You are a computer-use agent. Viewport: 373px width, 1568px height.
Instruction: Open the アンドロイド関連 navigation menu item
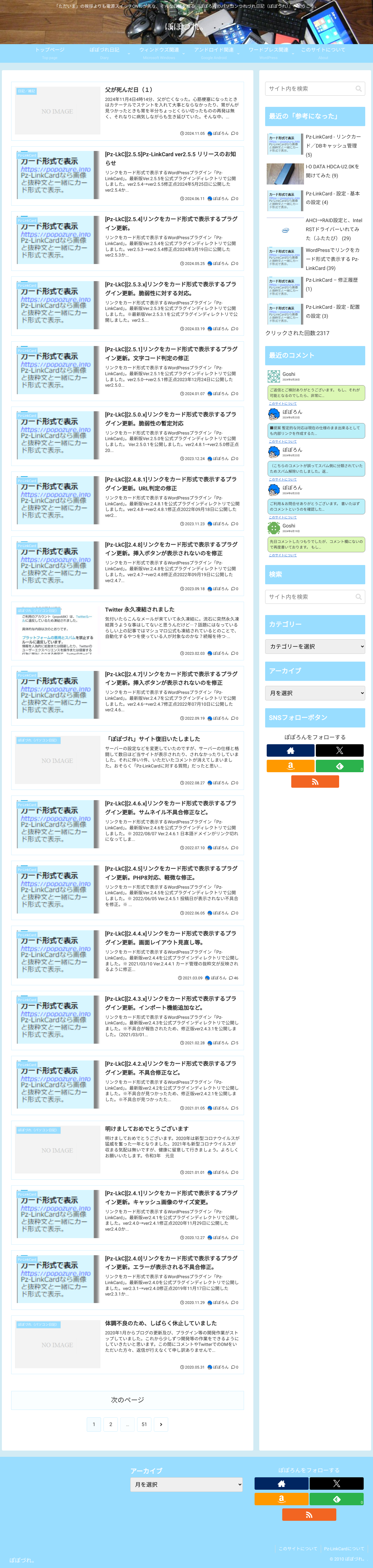pos(214,52)
